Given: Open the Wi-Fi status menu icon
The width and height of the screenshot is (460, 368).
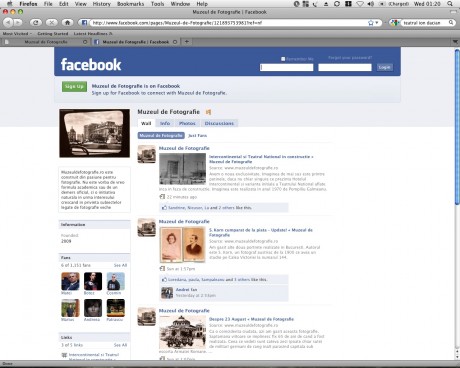Looking at the screenshot, I should tap(360, 4).
